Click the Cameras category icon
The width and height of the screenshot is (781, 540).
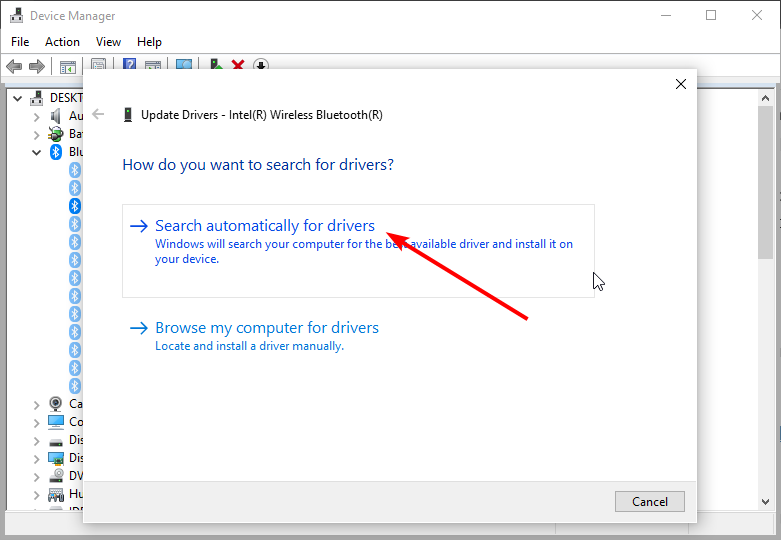point(56,404)
